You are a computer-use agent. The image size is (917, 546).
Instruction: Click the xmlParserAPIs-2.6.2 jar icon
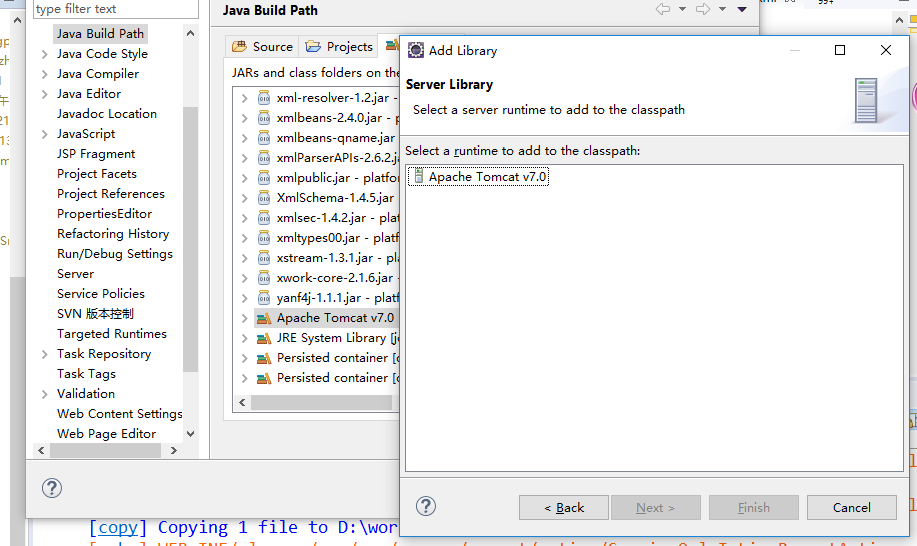click(x=264, y=158)
